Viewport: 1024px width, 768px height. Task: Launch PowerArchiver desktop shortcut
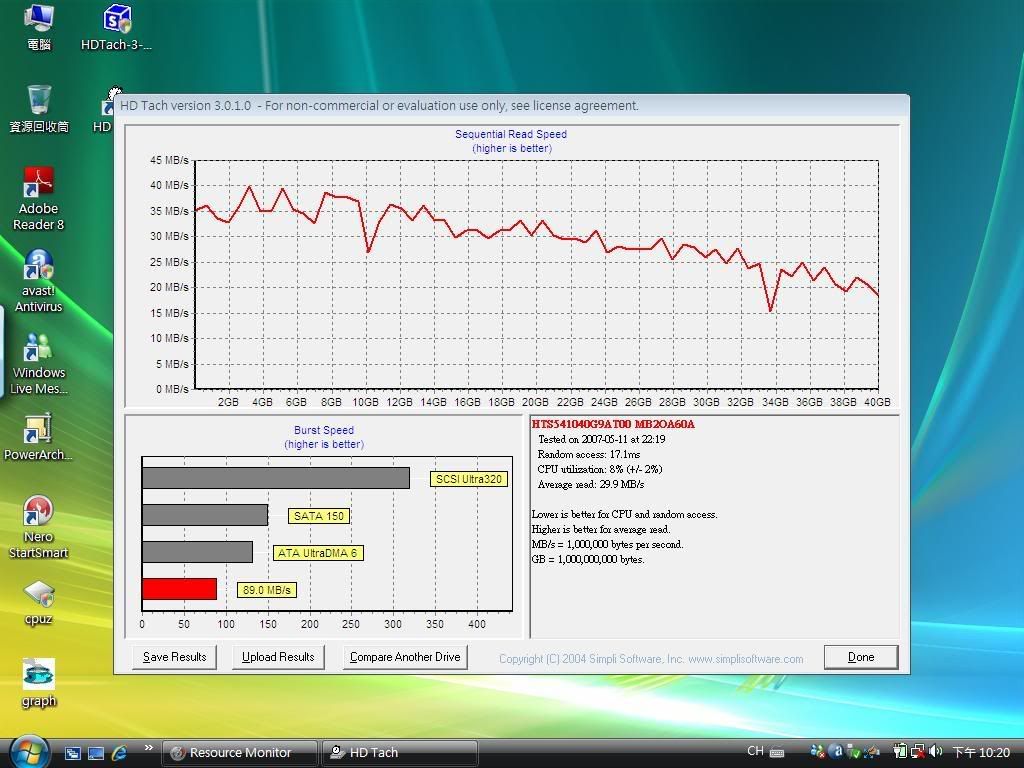coord(39,437)
